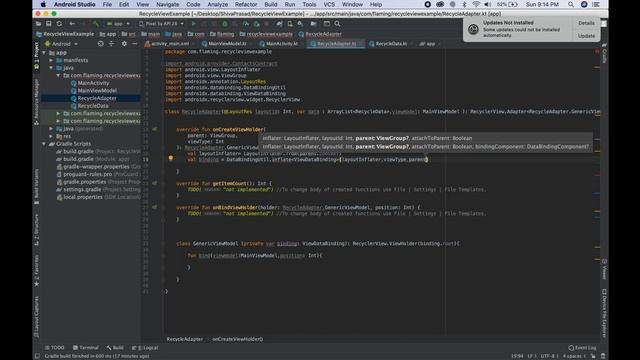This screenshot has height=360, width=640.
Task: Open the Logcat tool window button
Action: [145, 348]
